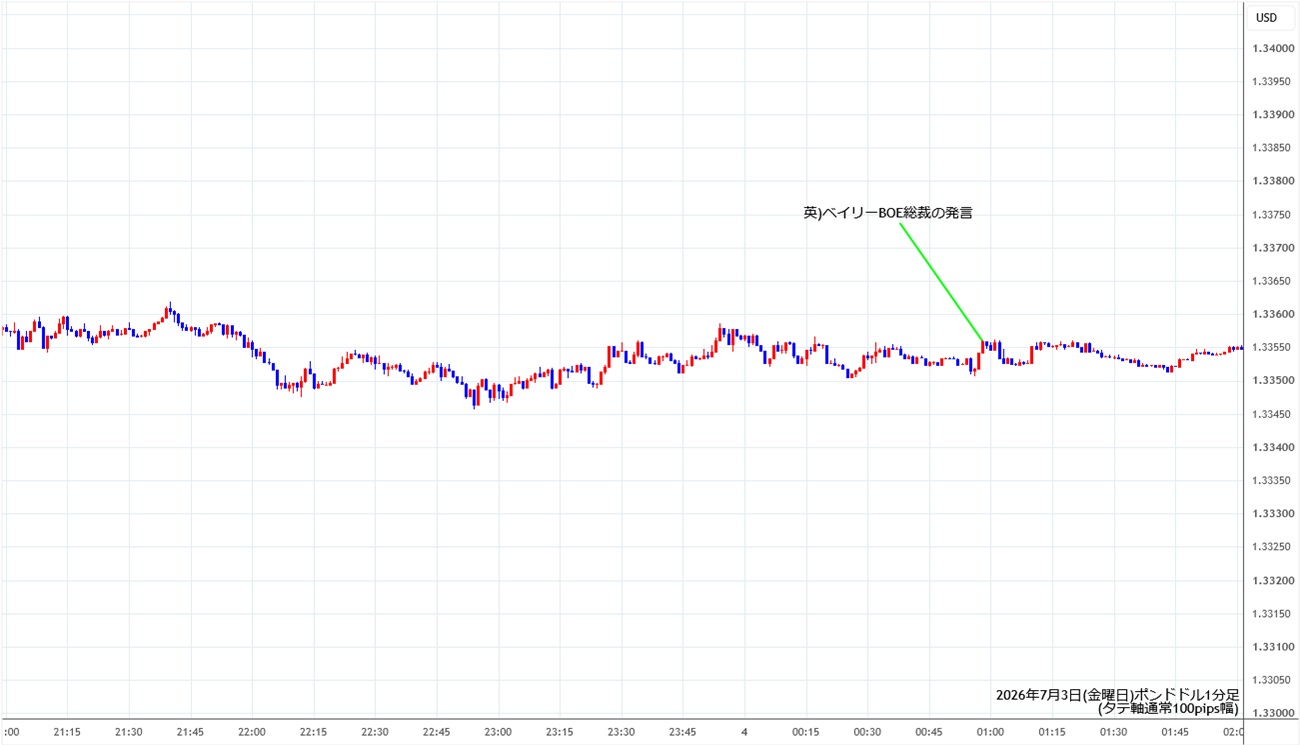Click the 23:15 time axis label

click(559, 732)
